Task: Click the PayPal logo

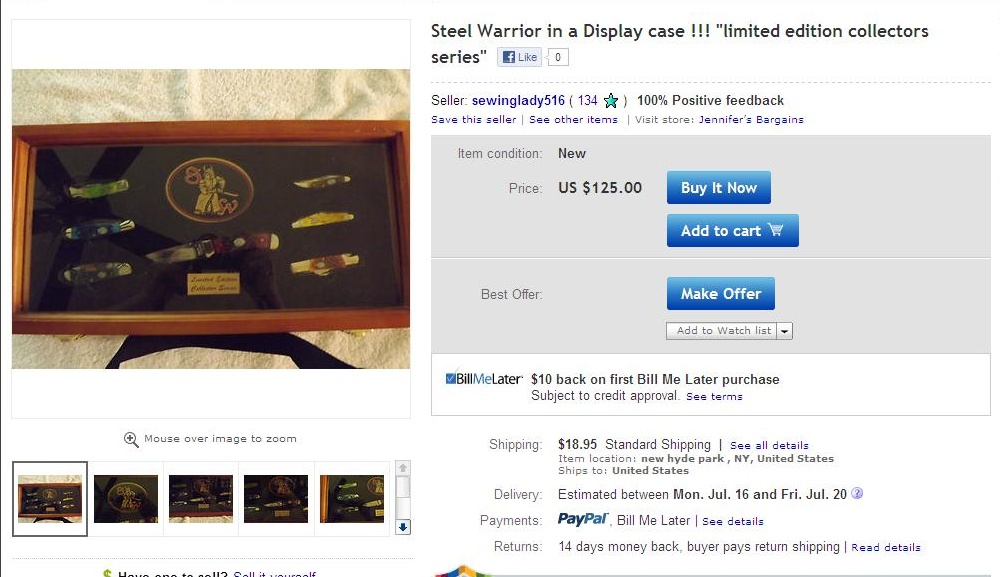Action: 583,520
